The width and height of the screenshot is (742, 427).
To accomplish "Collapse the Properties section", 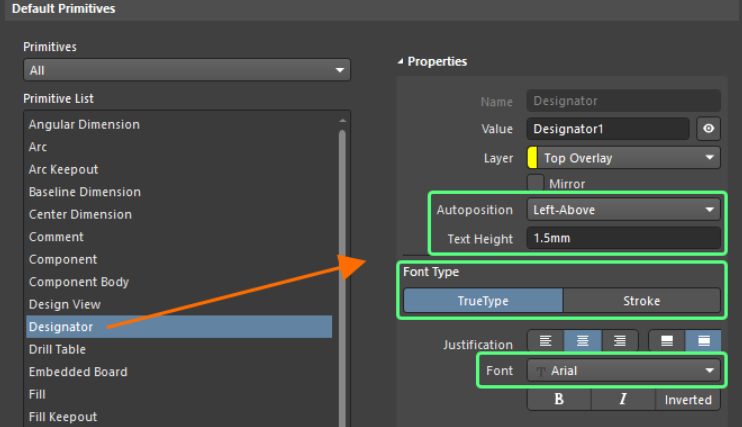I will [402, 62].
